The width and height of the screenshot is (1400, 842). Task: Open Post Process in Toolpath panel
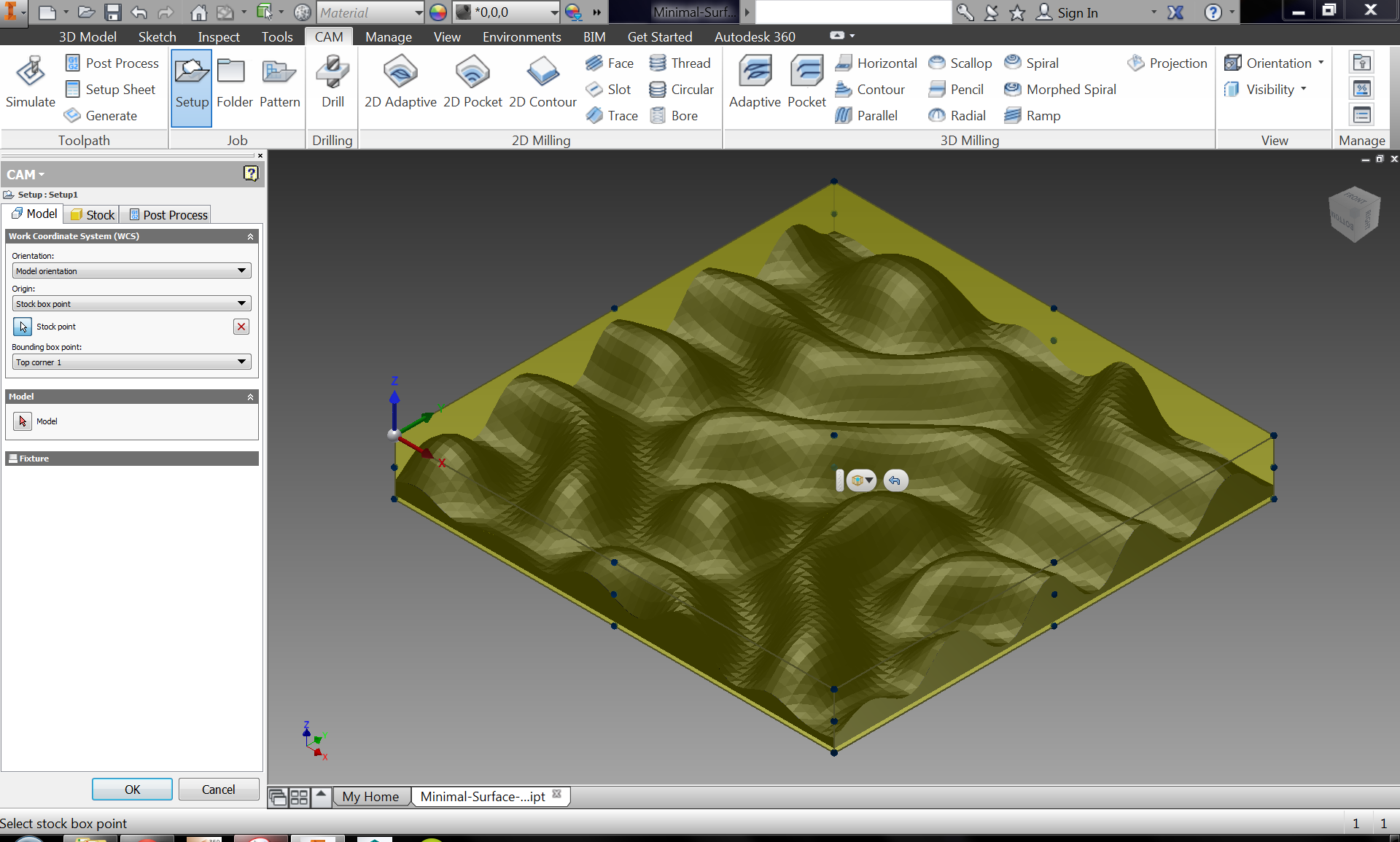point(112,63)
